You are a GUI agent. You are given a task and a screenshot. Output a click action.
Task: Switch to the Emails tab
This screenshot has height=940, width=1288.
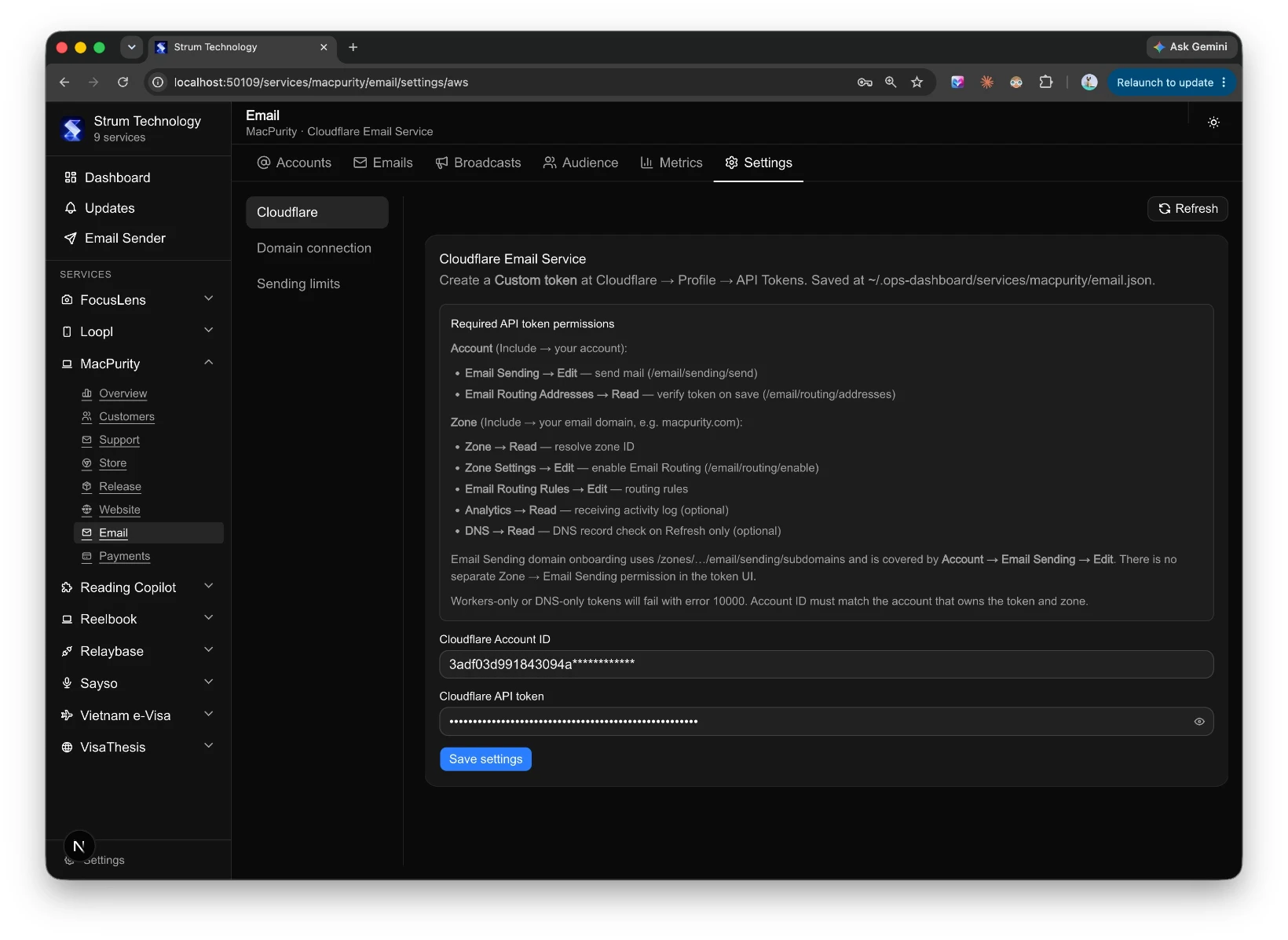click(383, 163)
